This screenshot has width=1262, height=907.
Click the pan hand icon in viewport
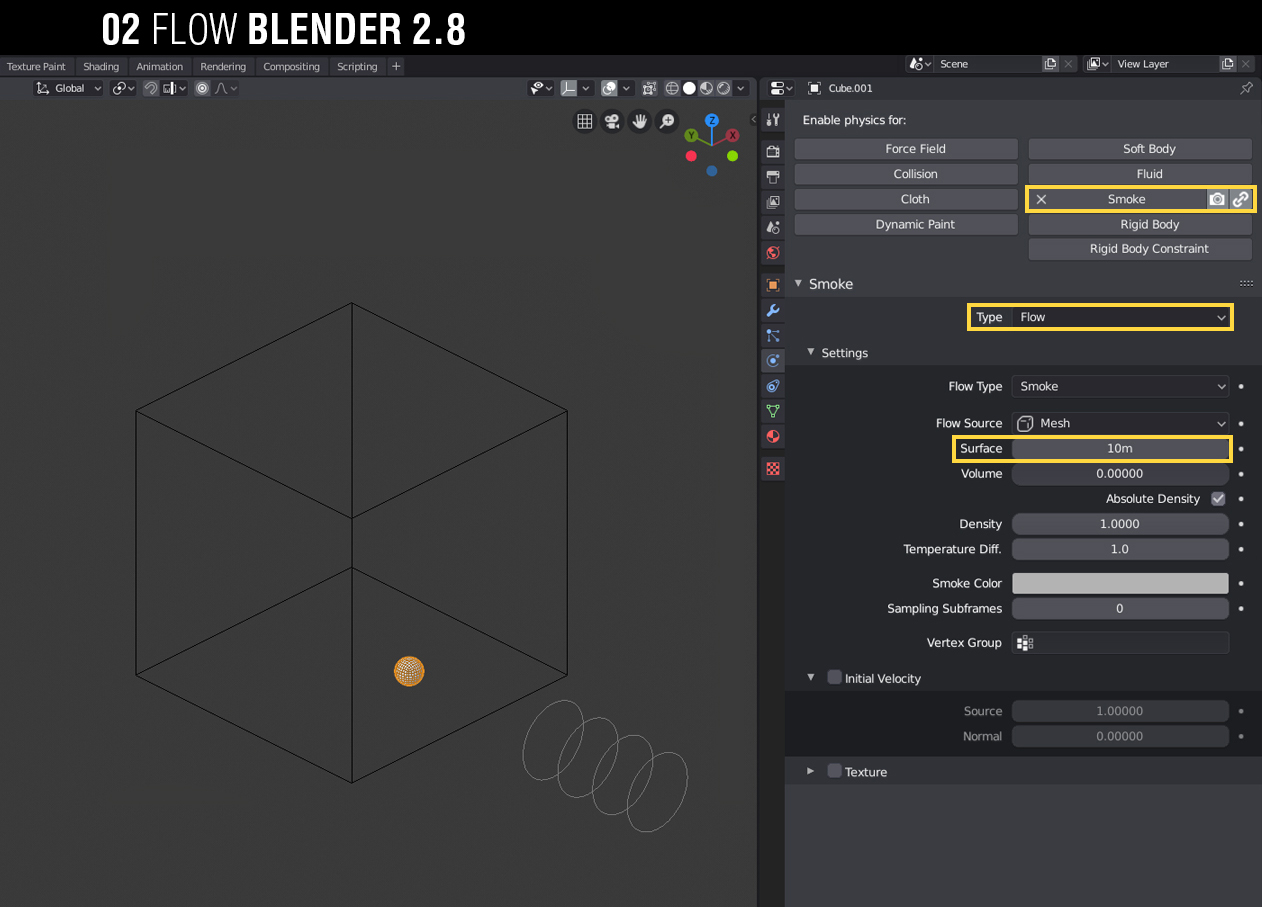tap(639, 122)
